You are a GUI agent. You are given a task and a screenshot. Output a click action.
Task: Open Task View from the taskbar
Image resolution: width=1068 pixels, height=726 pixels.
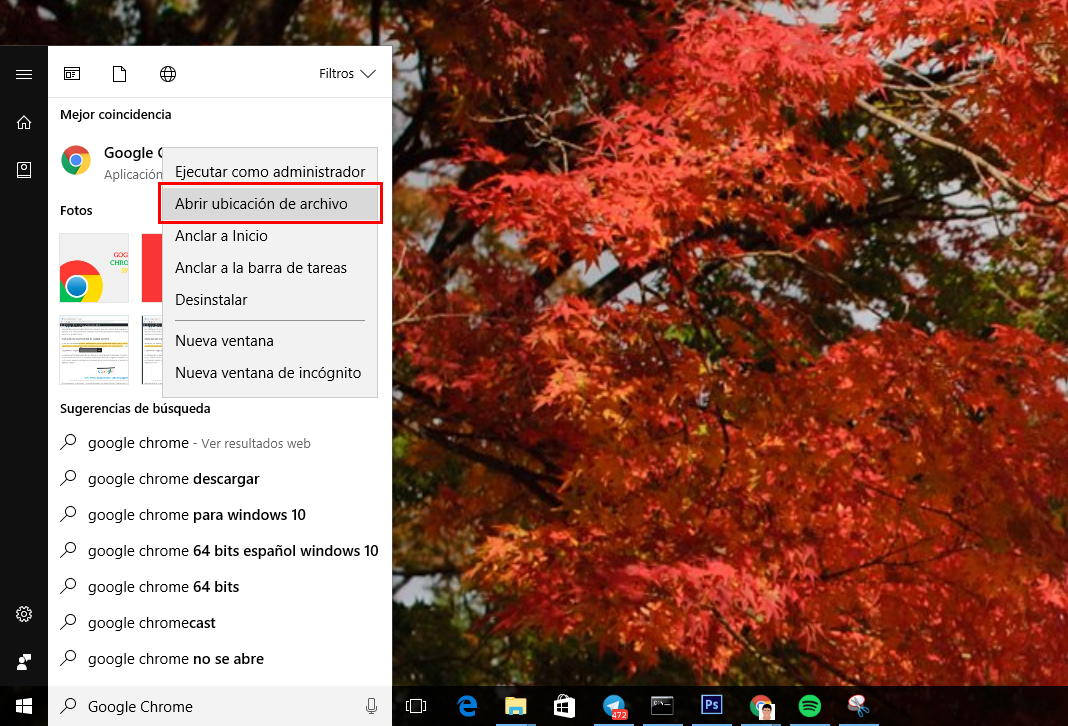click(415, 705)
